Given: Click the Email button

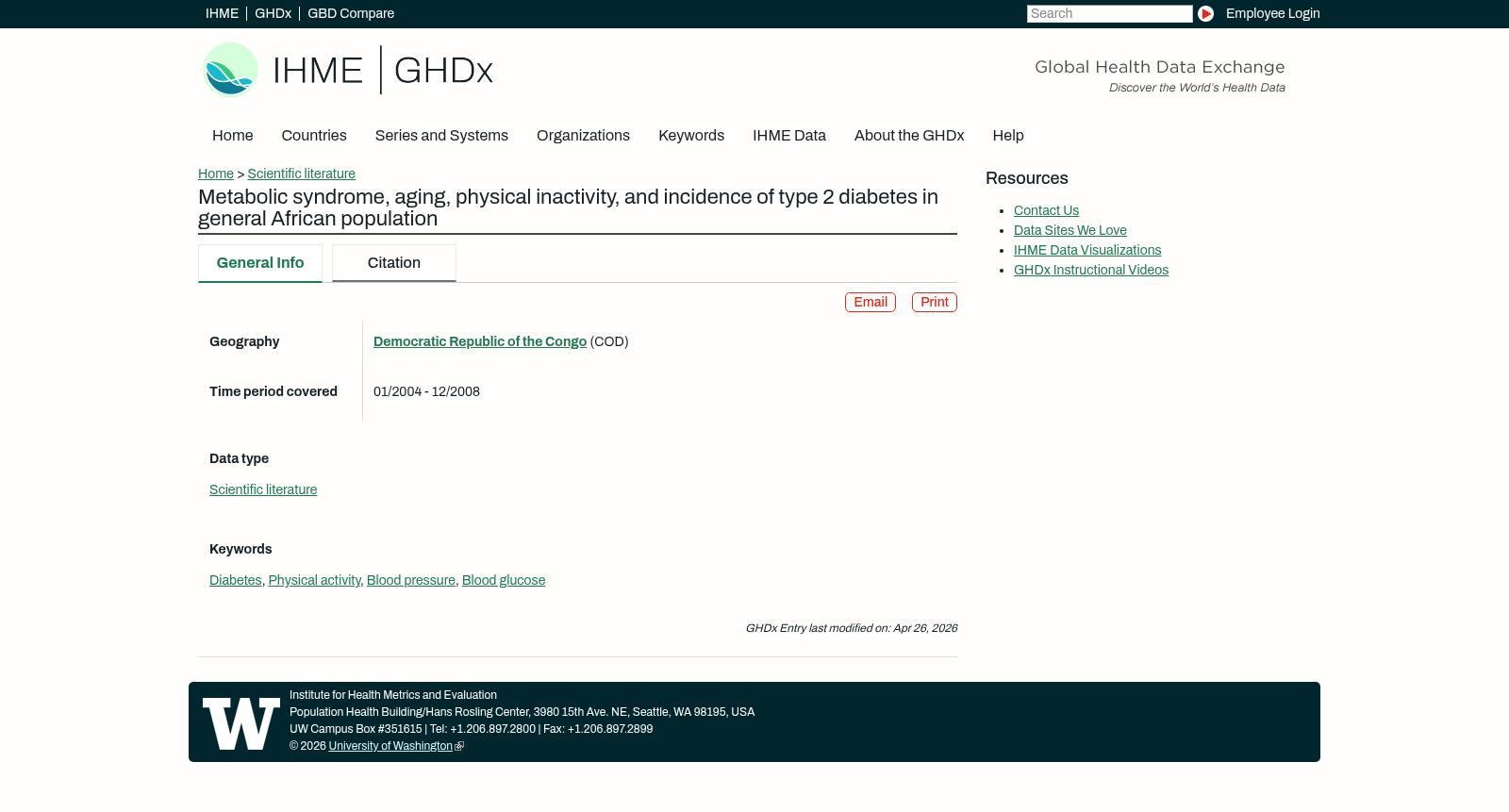Looking at the screenshot, I should [x=871, y=303].
